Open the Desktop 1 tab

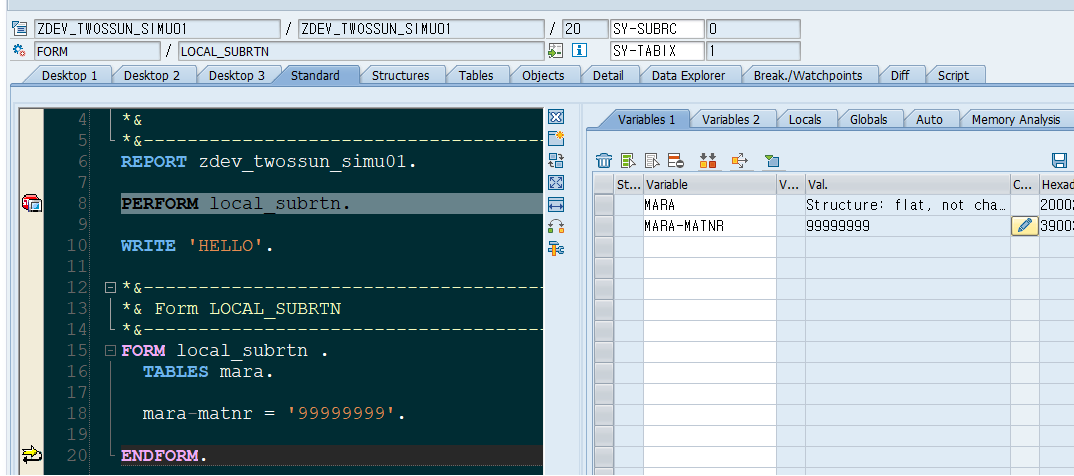[69, 75]
